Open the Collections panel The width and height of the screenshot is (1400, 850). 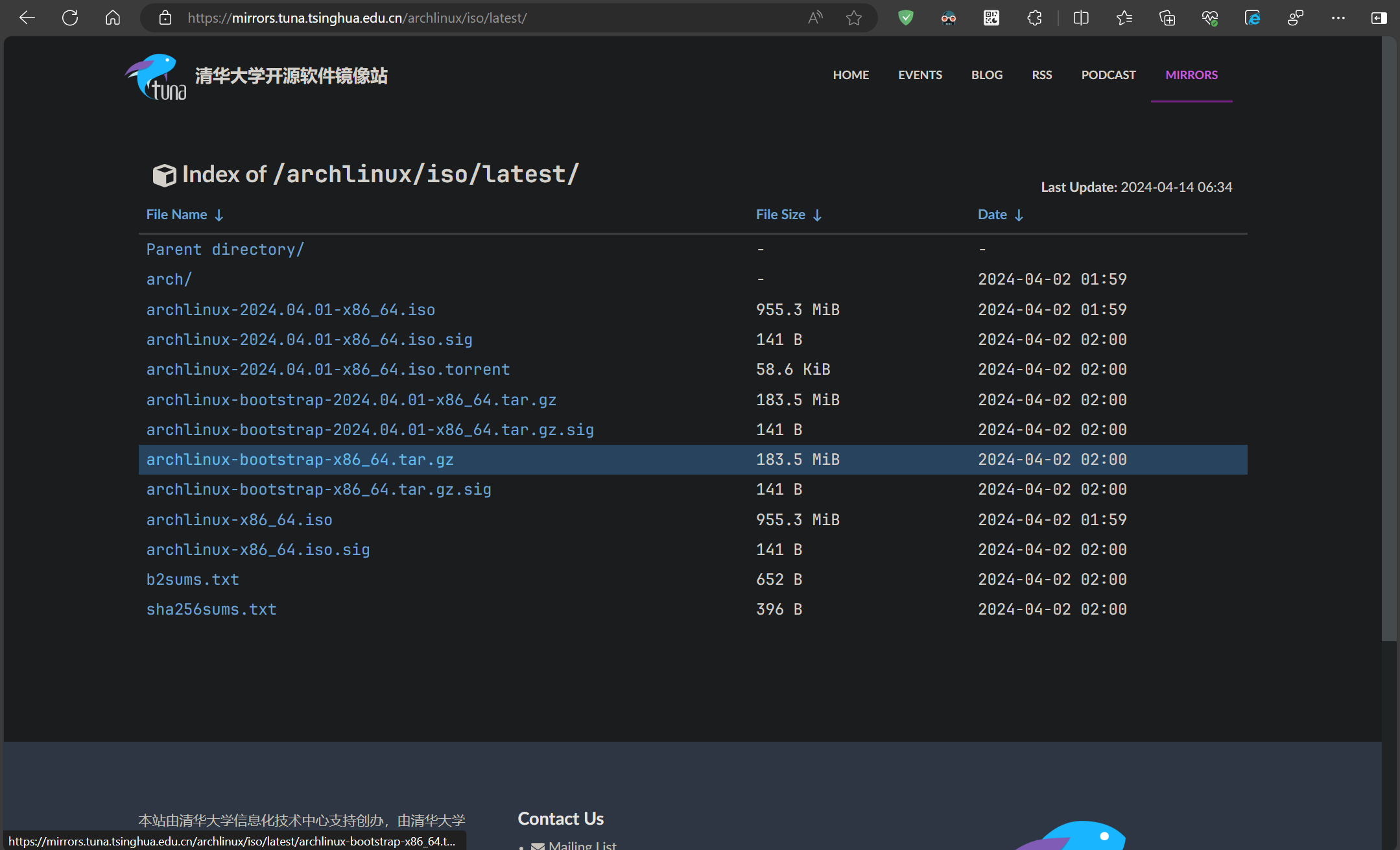(x=1167, y=18)
